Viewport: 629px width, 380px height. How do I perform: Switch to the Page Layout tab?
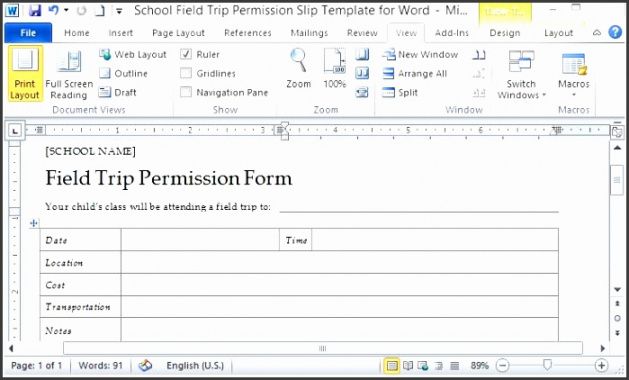click(x=179, y=33)
